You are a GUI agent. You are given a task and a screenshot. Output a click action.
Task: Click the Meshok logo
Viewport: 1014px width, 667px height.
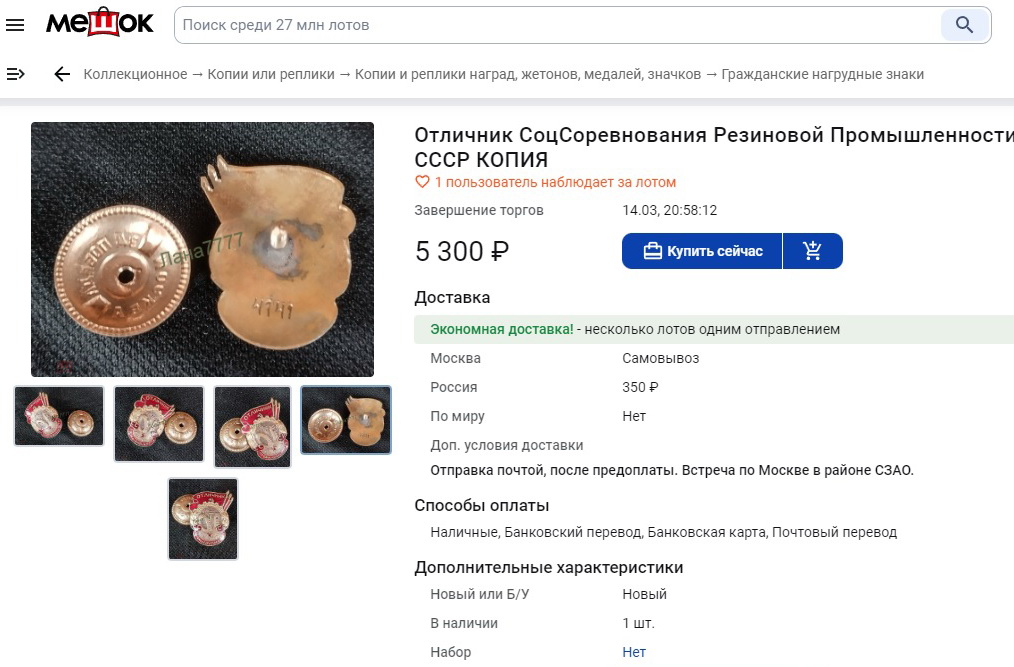coord(100,23)
